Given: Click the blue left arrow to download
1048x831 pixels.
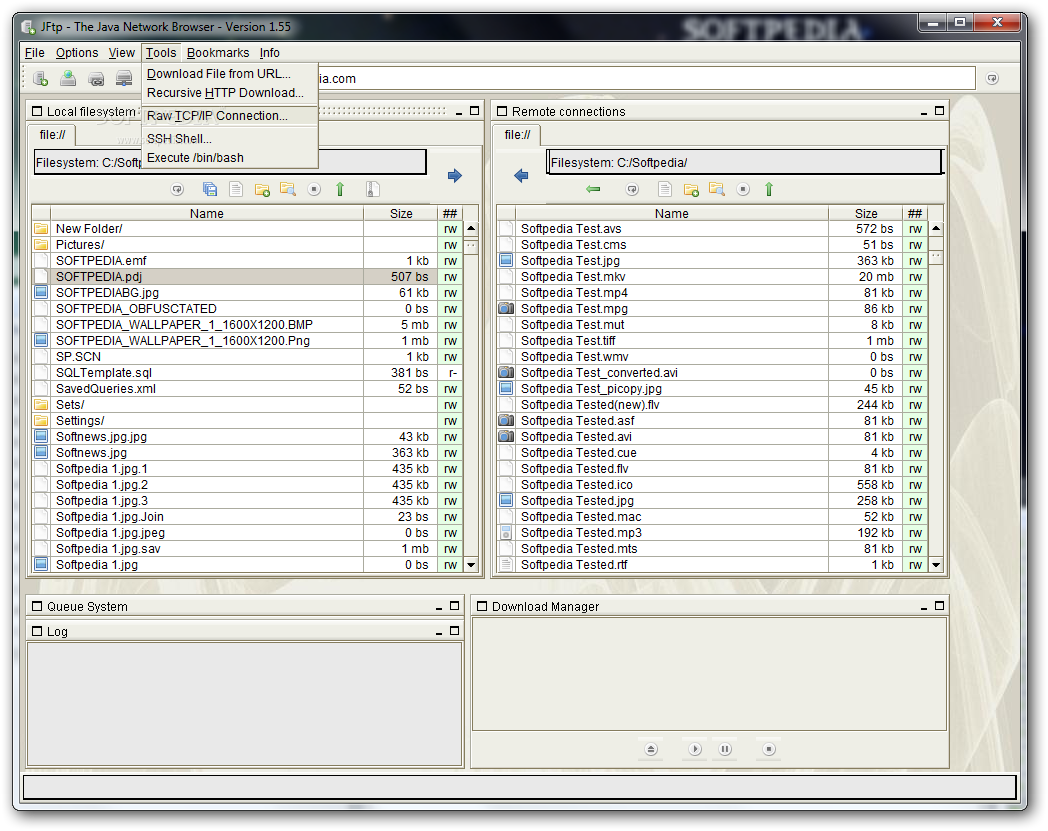Looking at the screenshot, I should click(x=521, y=176).
